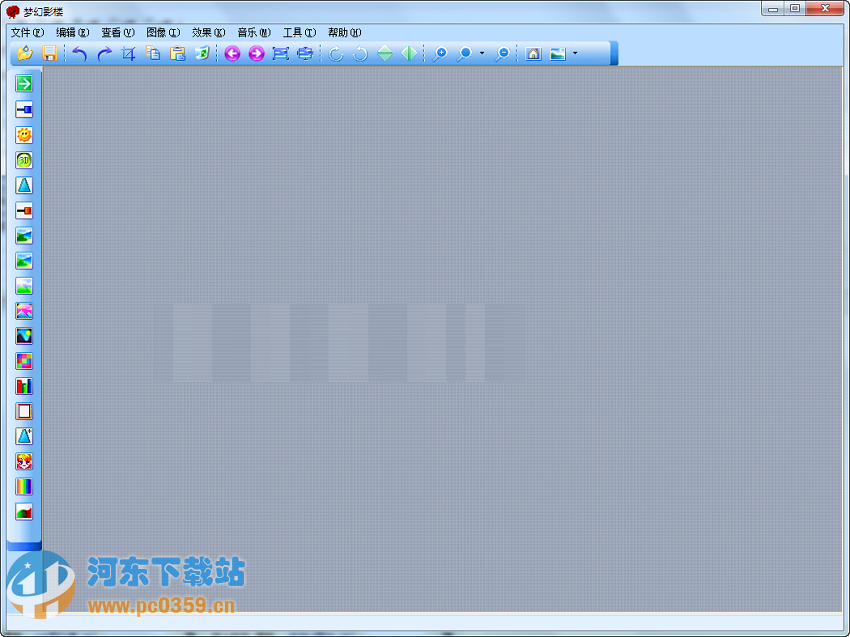Go to next image with purple right arrow
850x637 pixels.
tap(256, 53)
